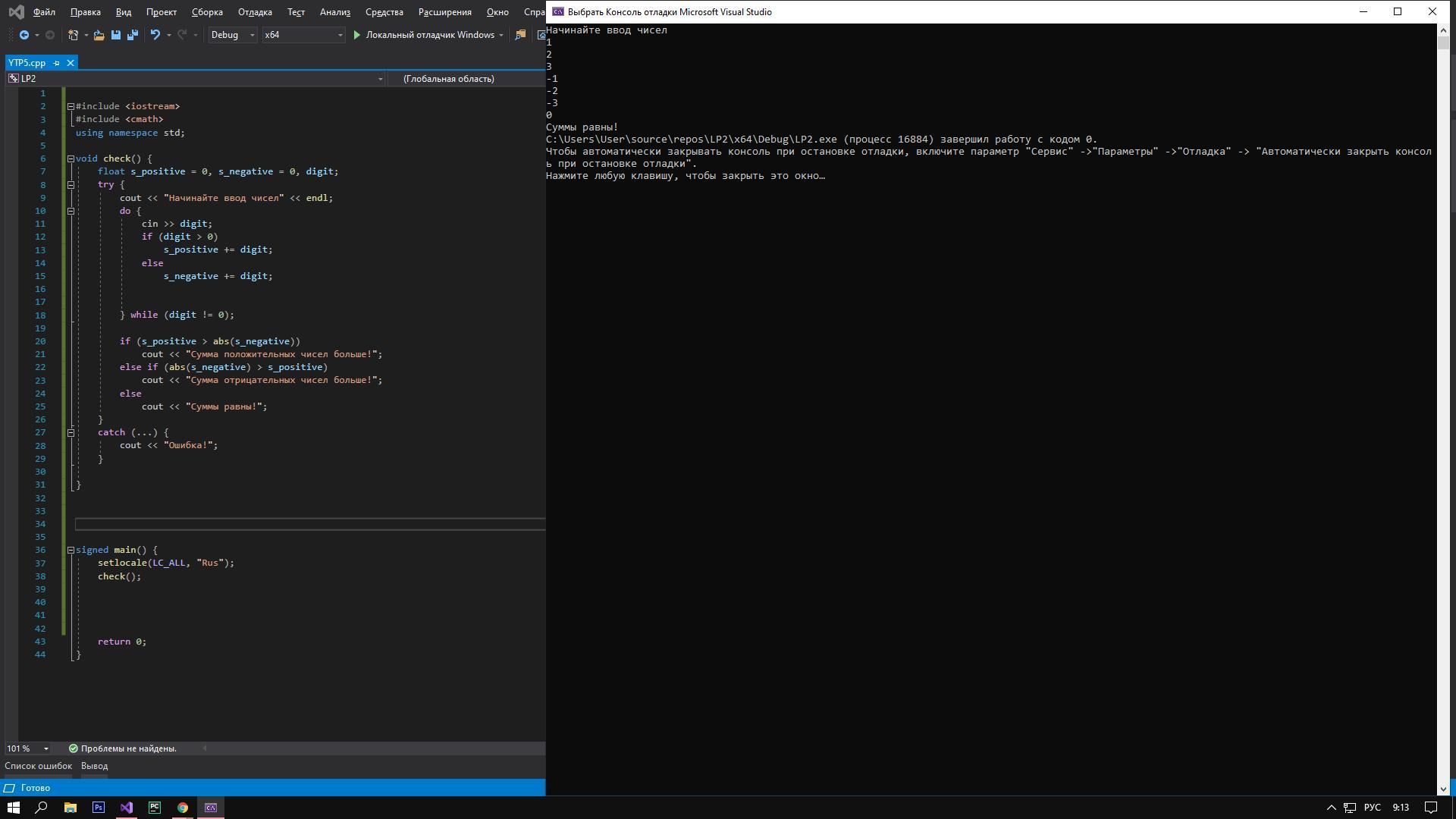This screenshot has width=1456, height=819.
Task: Expand the 101 % zoom level dropdown
Action: coord(45,748)
